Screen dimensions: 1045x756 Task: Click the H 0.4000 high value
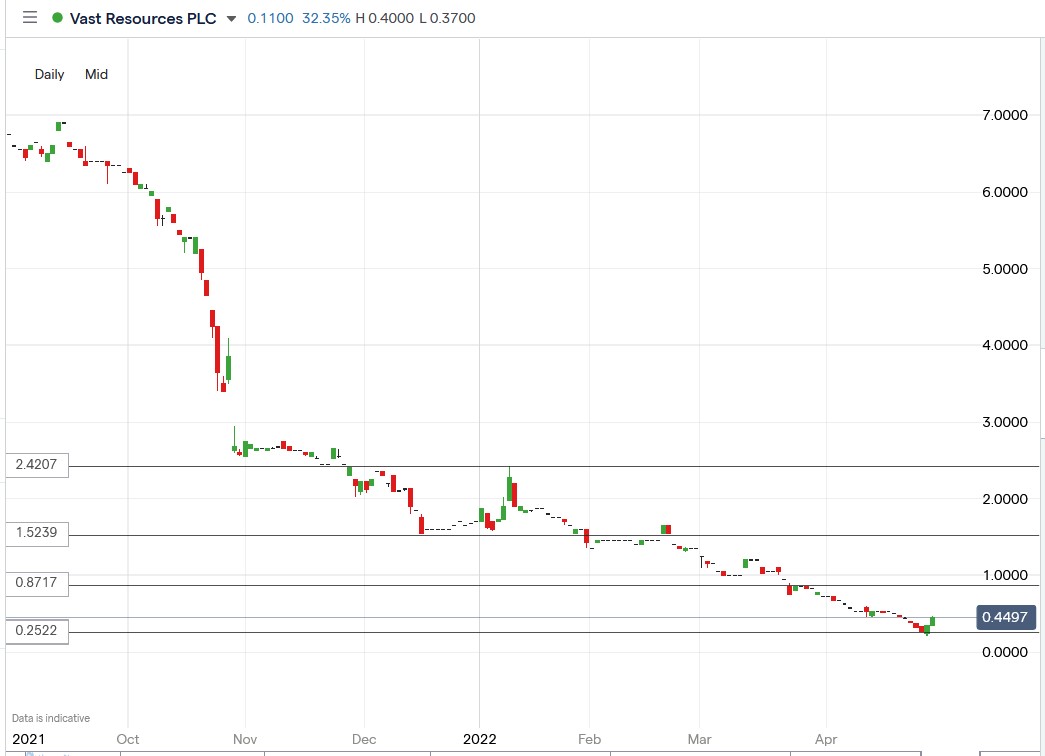pos(383,17)
